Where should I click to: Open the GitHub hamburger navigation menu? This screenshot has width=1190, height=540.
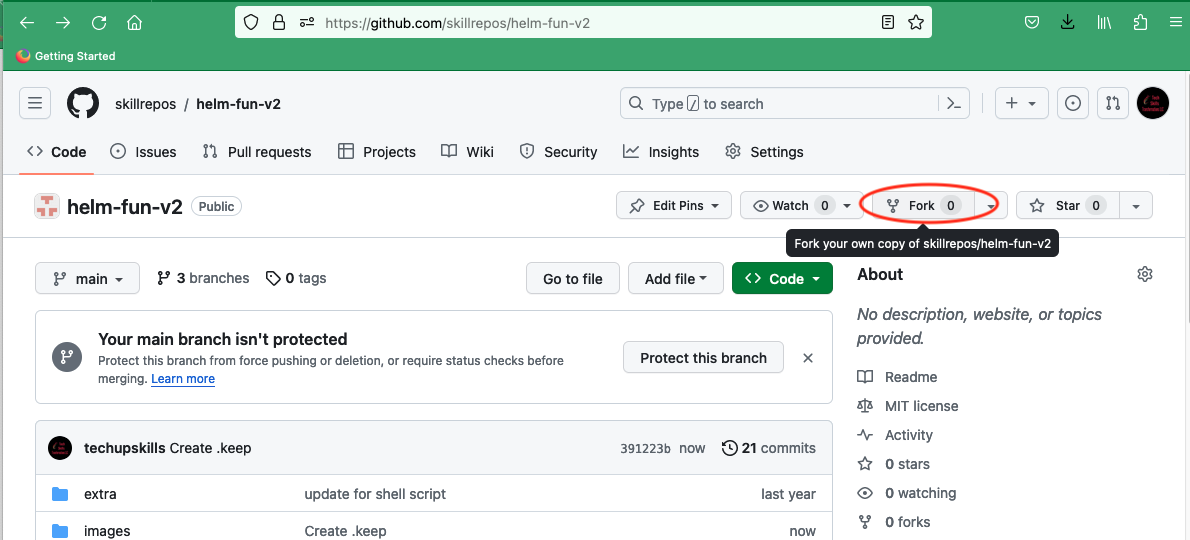35,103
